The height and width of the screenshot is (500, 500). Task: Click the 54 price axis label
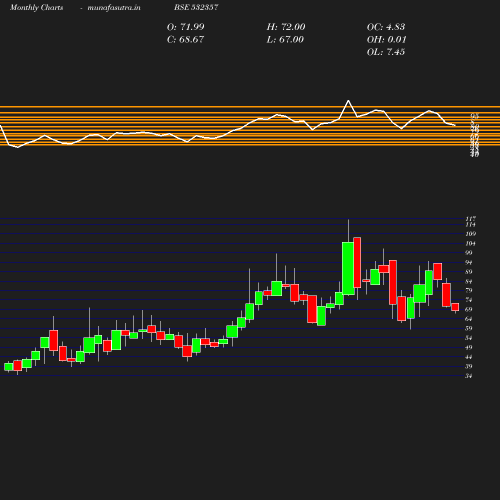pyautogui.click(x=469, y=338)
